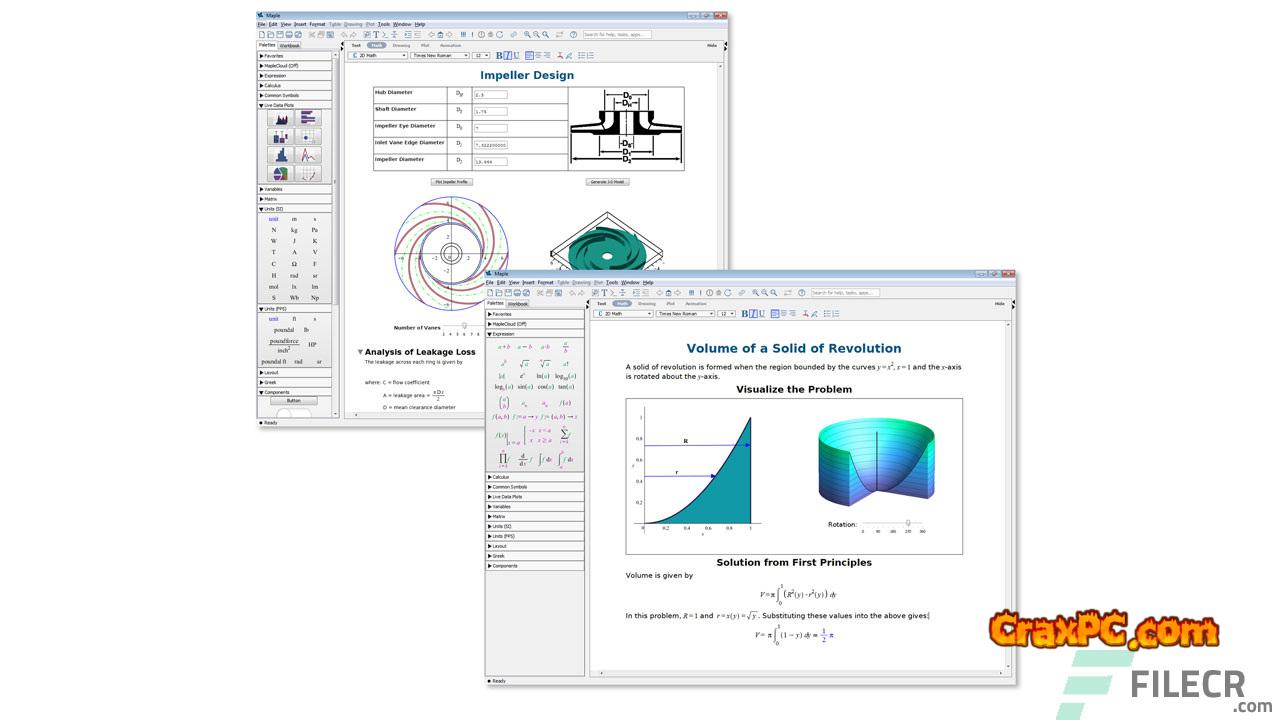The width and height of the screenshot is (1280, 720).
Task: Click the Hub Diameter input field
Action: tap(490, 95)
